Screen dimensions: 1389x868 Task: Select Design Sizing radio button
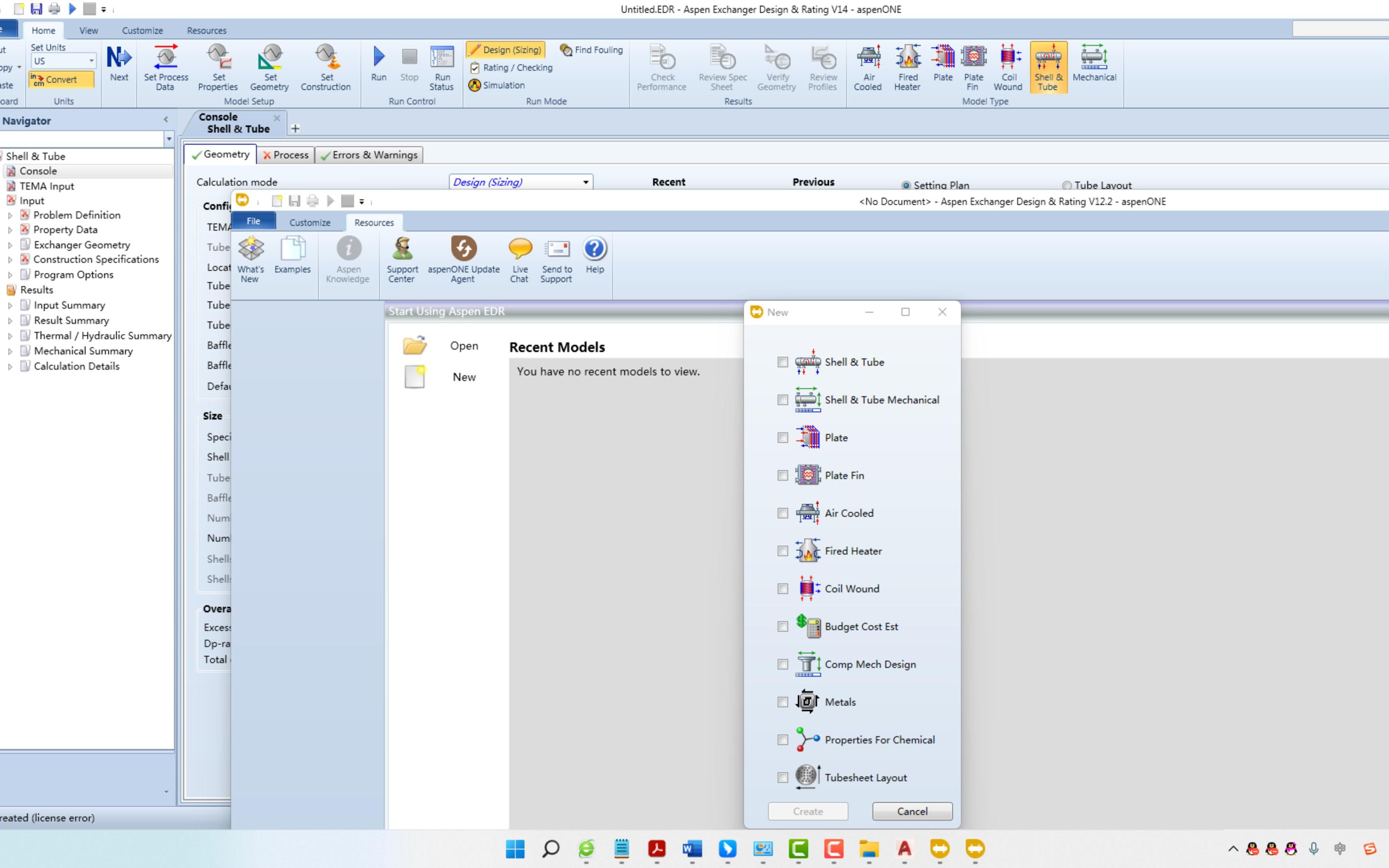click(x=505, y=49)
